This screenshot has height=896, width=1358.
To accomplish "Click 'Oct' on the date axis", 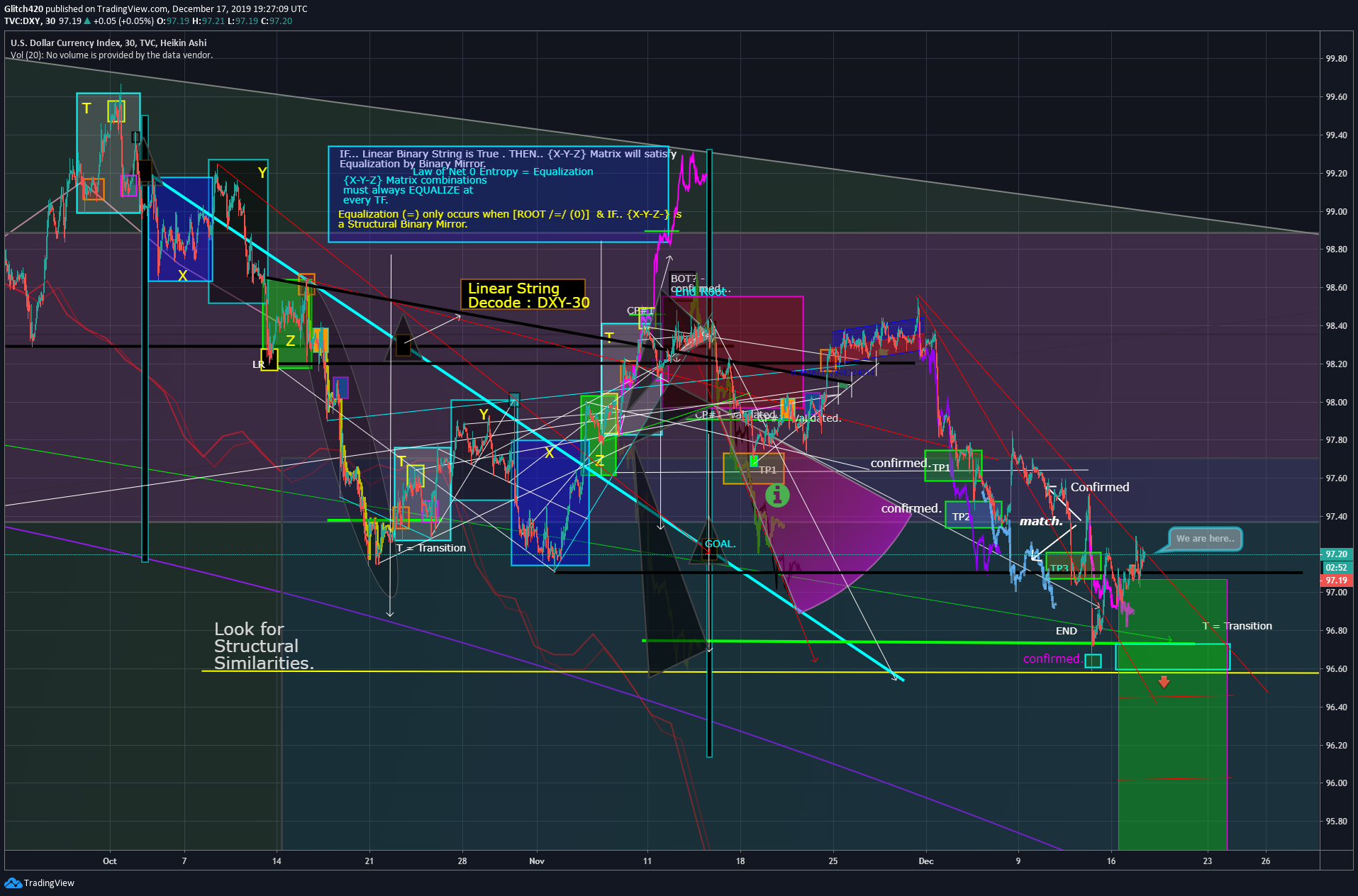I will click(109, 861).
